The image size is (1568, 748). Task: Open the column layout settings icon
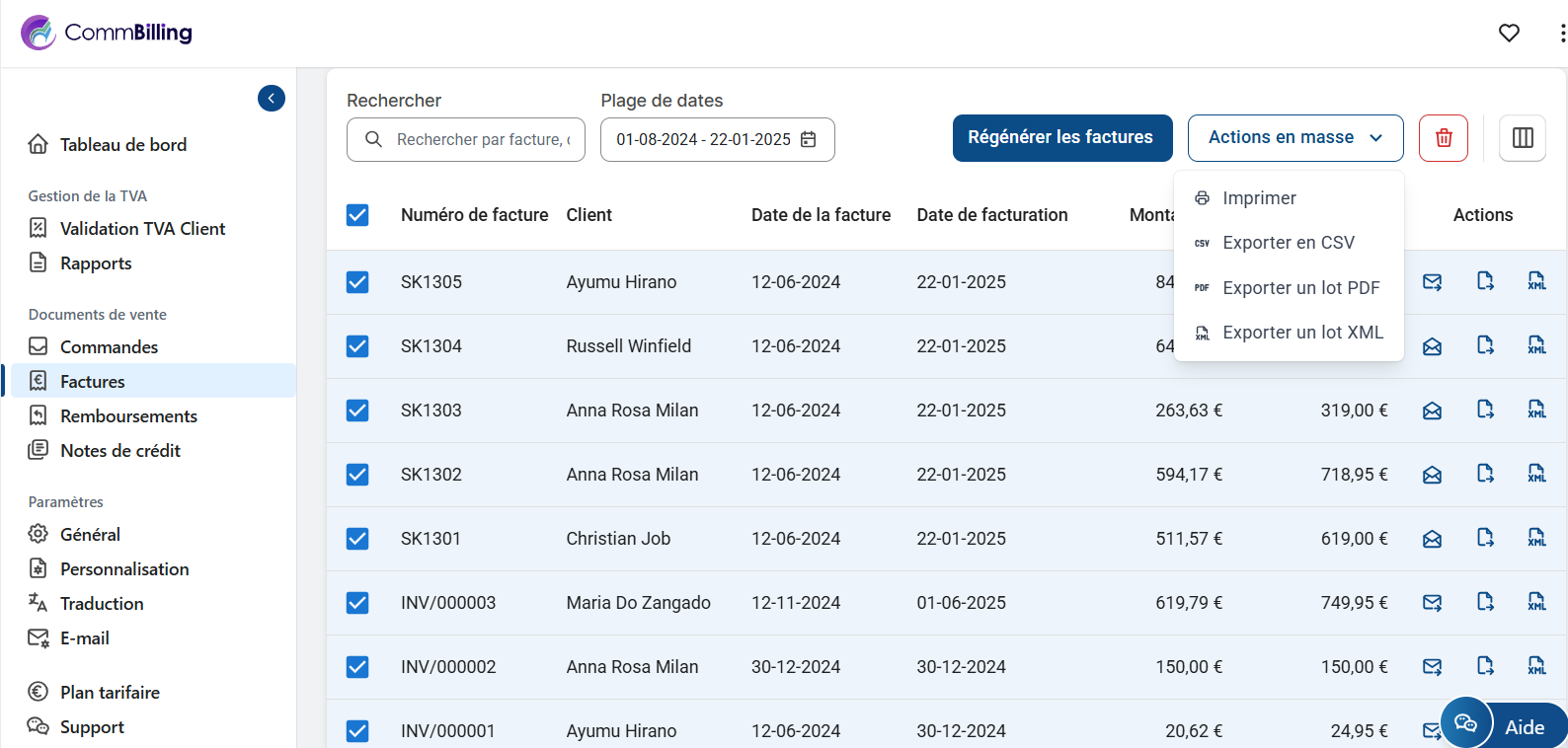pos(1522,138)
